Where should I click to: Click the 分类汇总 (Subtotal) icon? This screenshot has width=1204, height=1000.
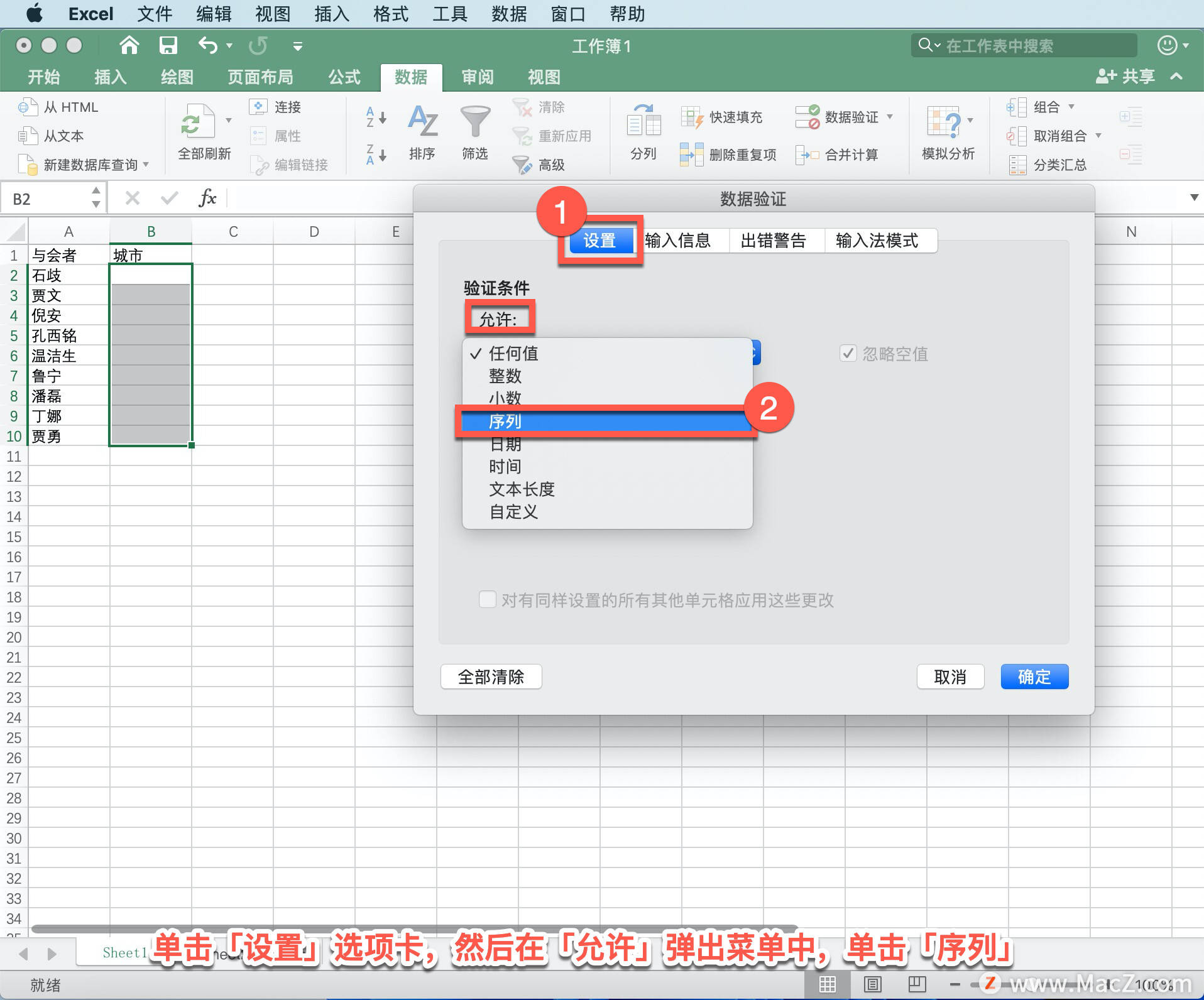click(x=1048, y=165)
